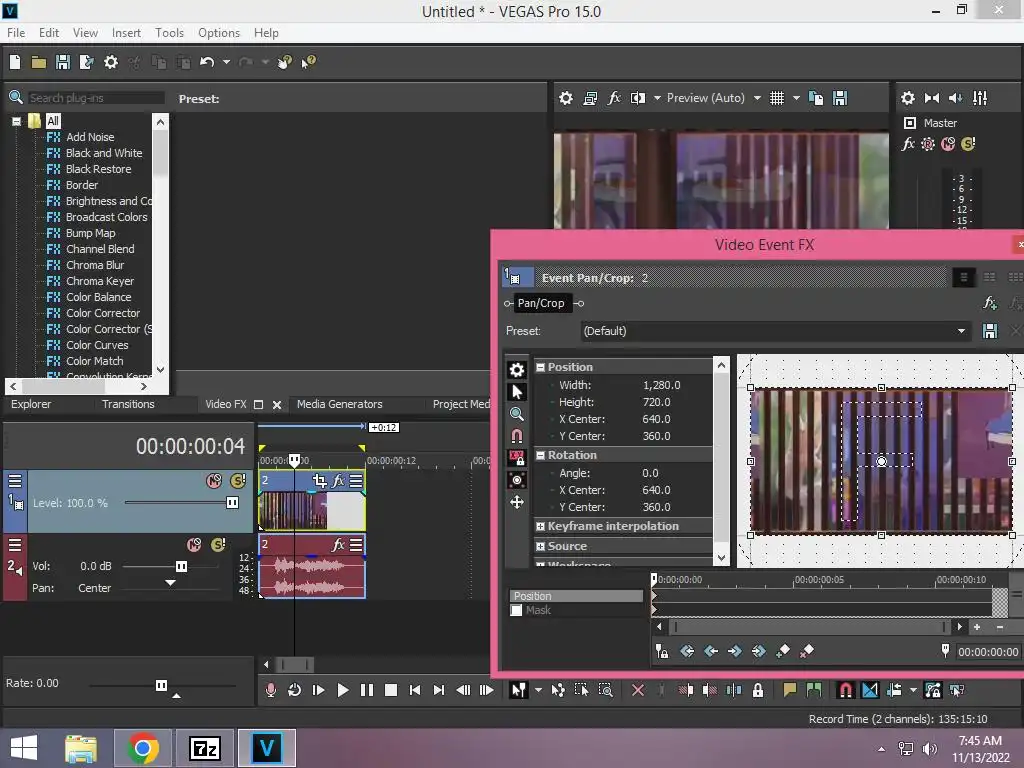This screenshot has width=1024, height=768.
Task: Open a project using folder icon
Action: [x=39, y=62]
